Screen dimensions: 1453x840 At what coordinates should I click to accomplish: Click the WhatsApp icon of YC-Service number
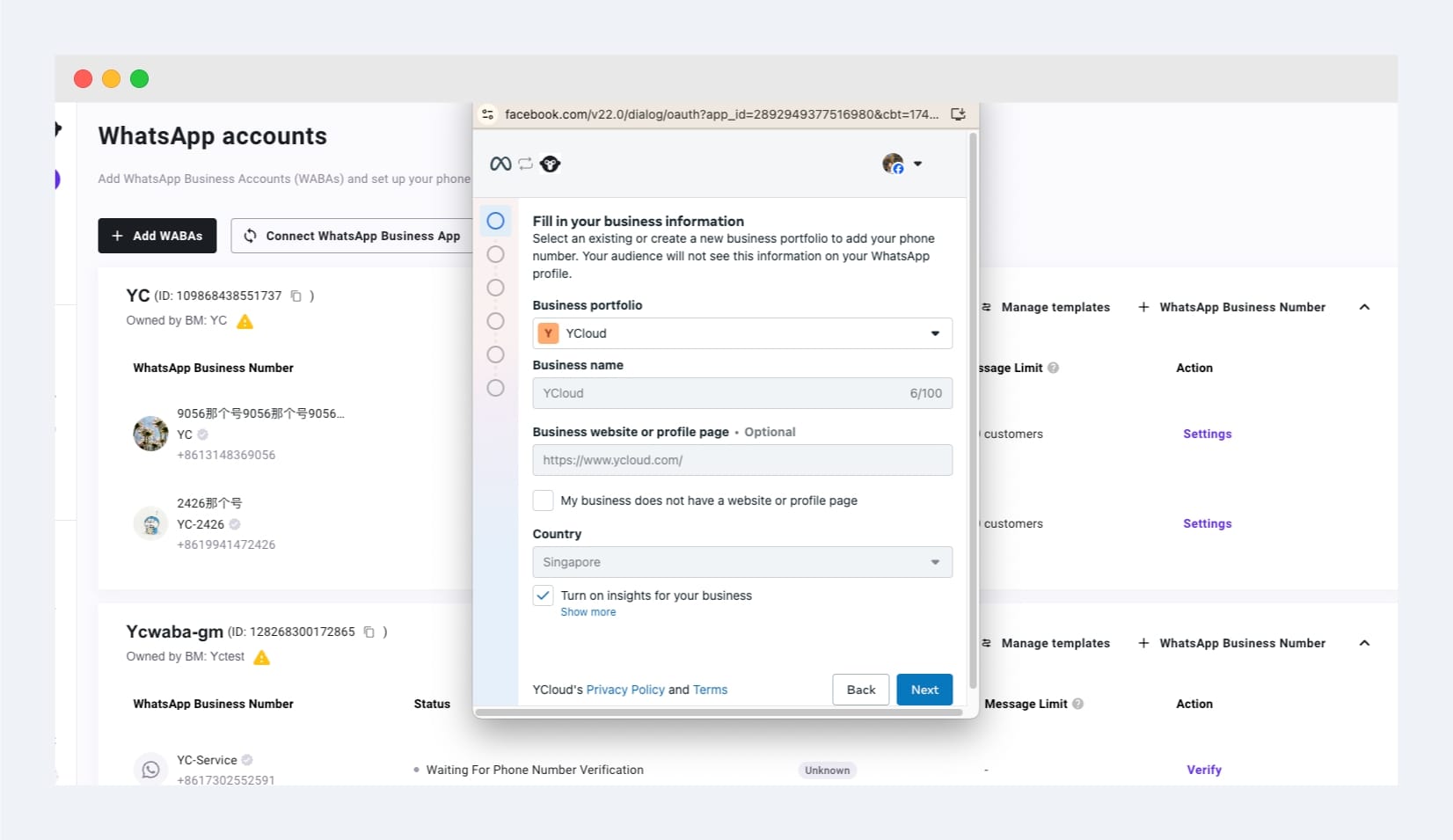tap(150, 770)
